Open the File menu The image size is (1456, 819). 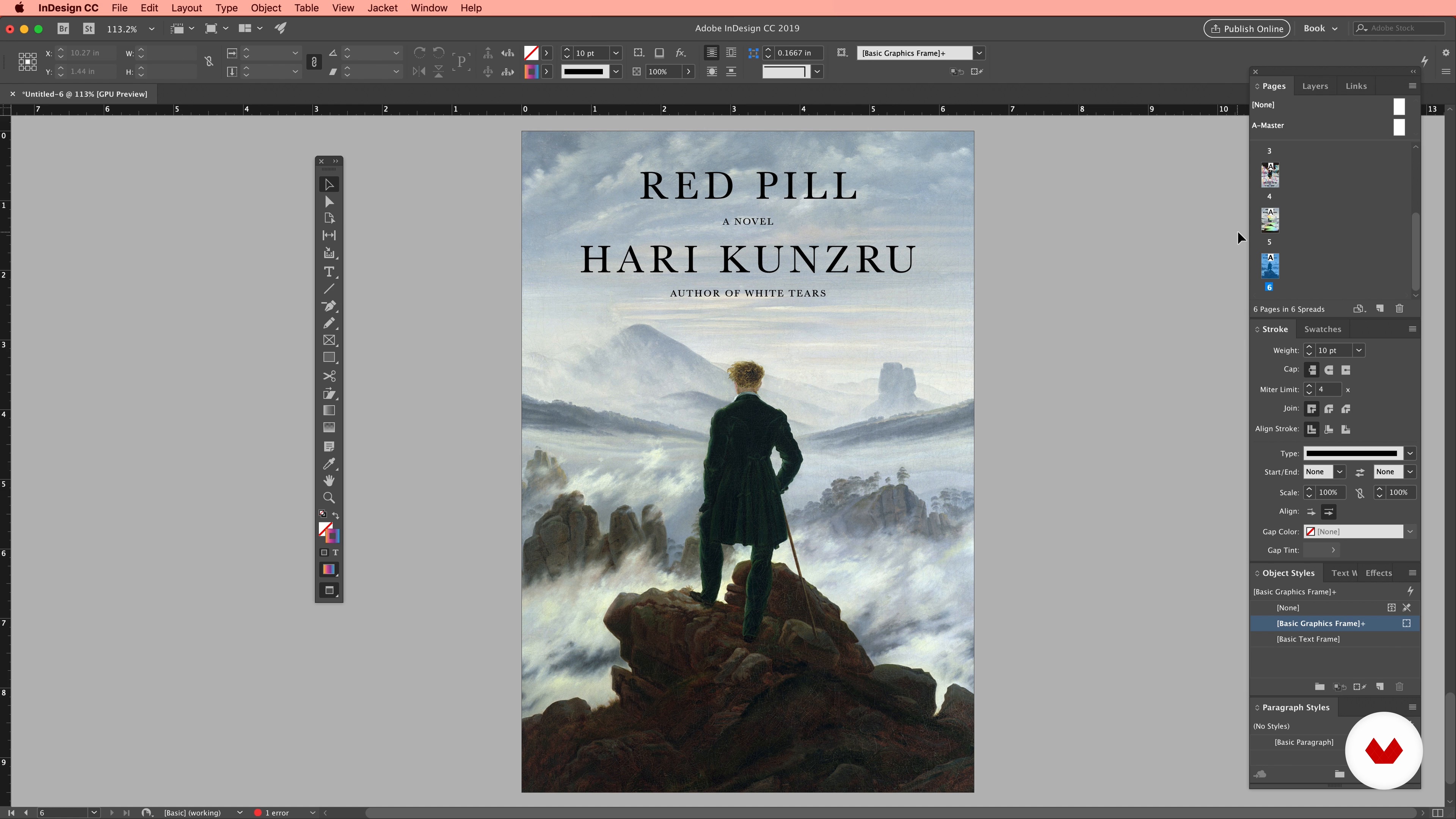pyautogui.click(x=119, y=8)
